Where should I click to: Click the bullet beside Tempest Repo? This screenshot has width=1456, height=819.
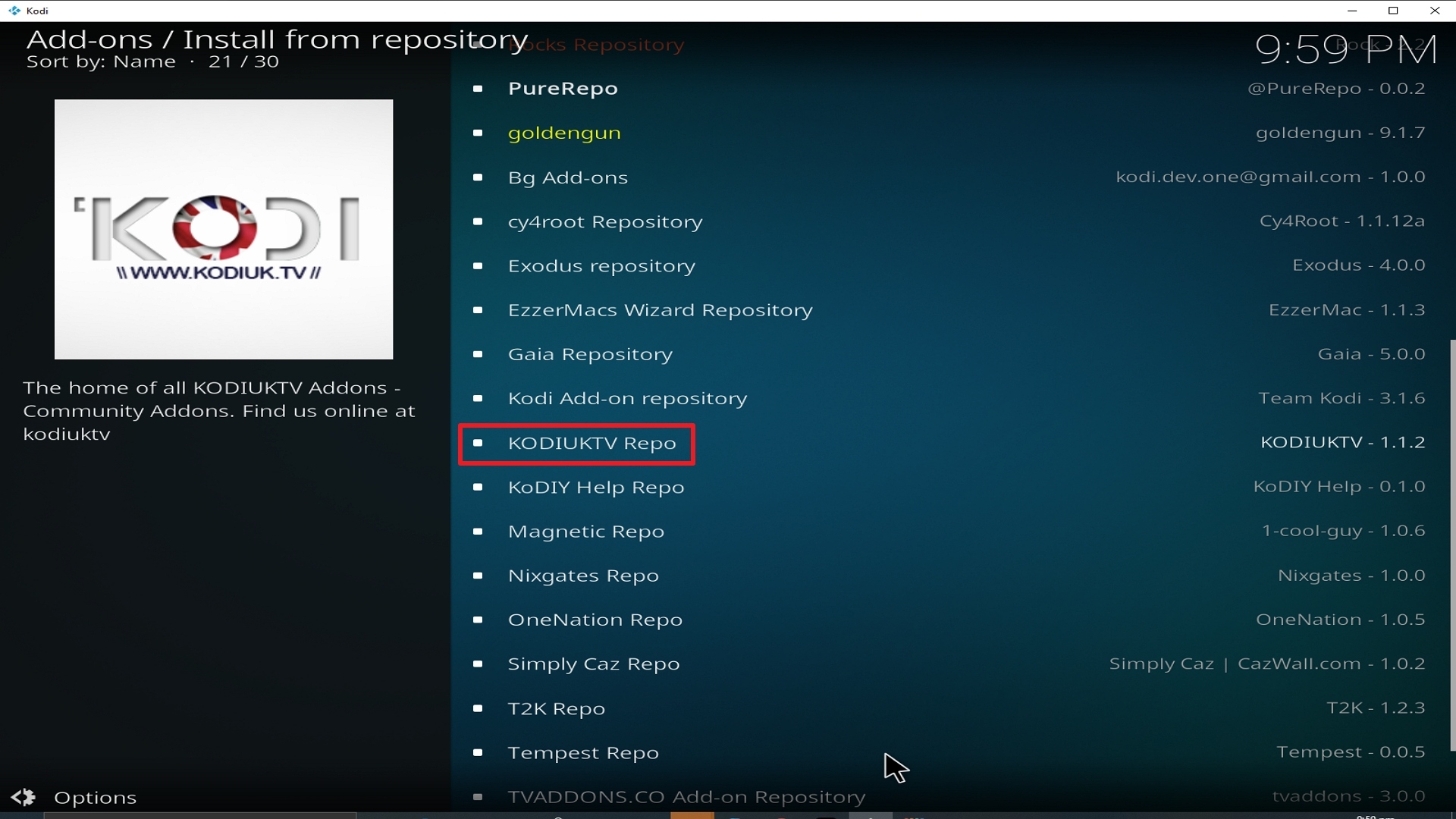478,753
